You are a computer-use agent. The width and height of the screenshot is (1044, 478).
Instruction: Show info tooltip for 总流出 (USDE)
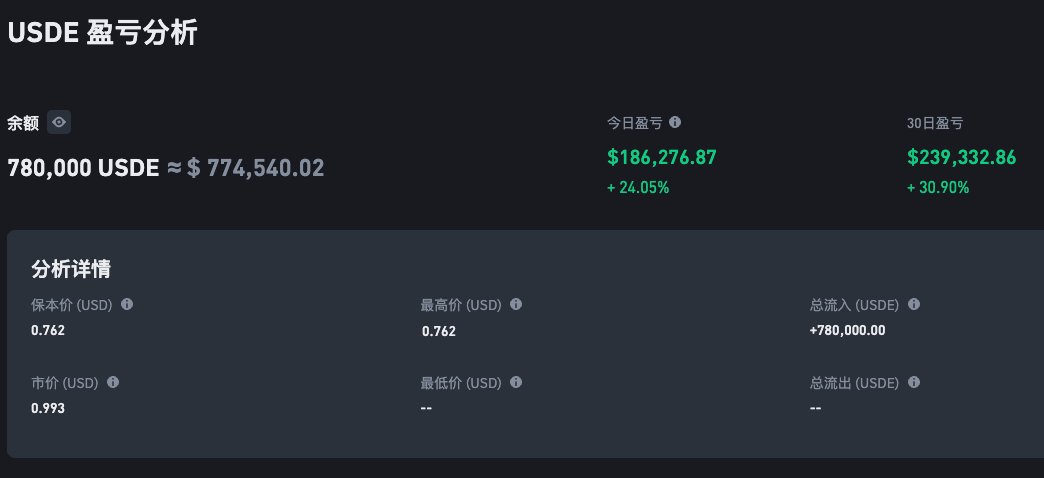tap(913, 382)
